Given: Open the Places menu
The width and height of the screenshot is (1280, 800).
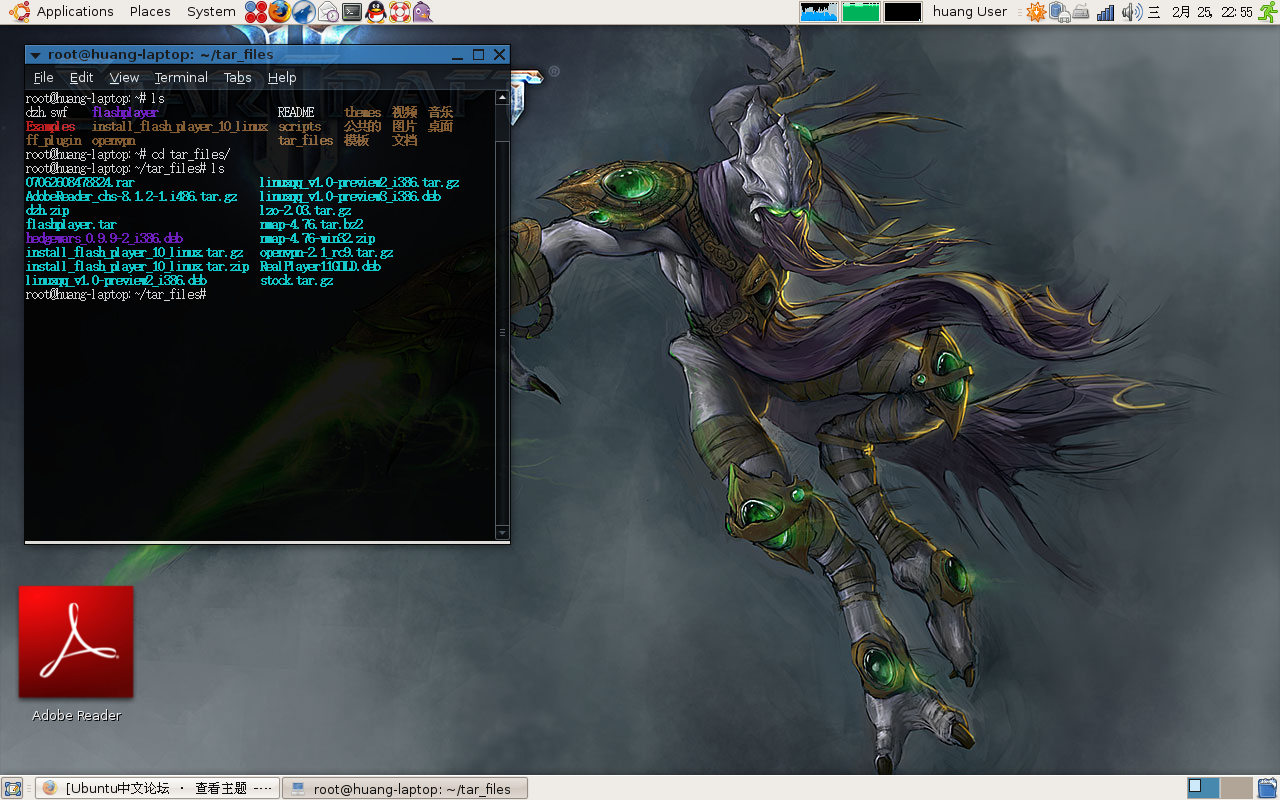Looking at the screenshot, I should 150,12.
